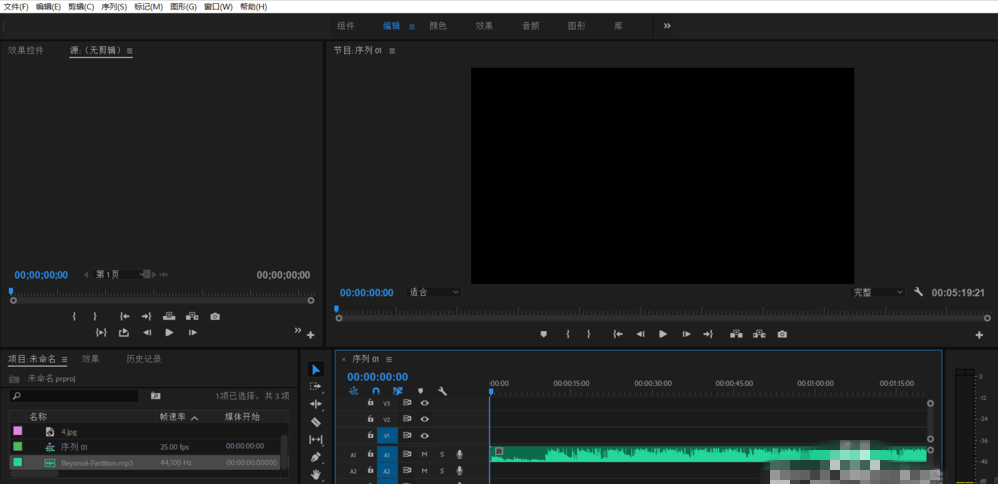Toggle lock on the V3 track
The height and width of the screenshot is (484, 998).
(371, 403)
